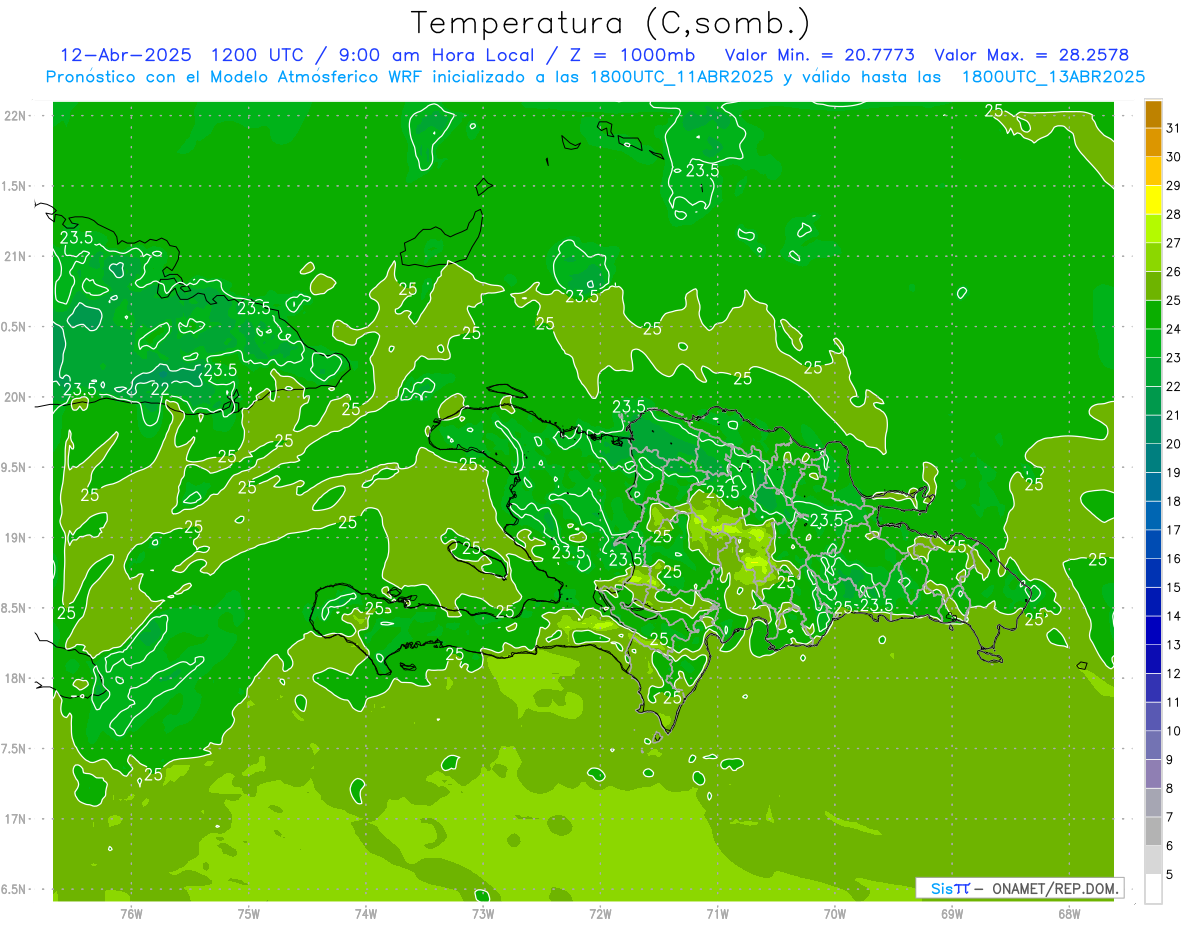
Task: Click the "6.5N" latitude axis label
Action: point(14,890)
